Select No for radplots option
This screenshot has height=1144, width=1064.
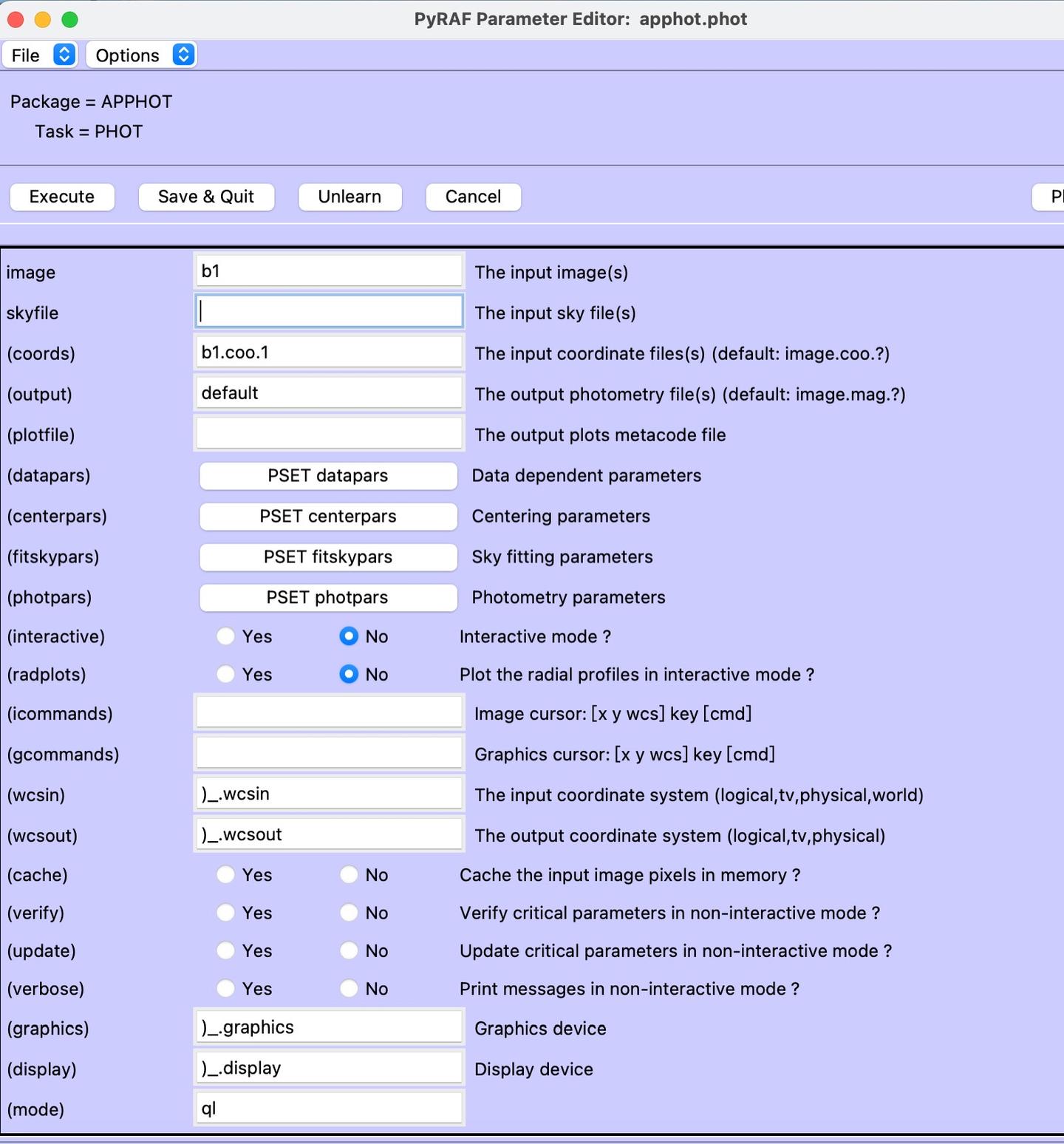[x=349, y=674]
